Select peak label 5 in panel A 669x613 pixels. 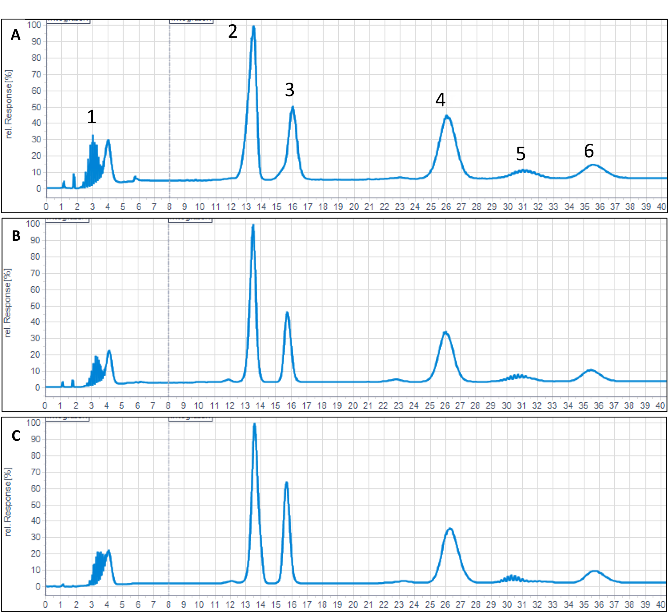(x=521, y=153)
